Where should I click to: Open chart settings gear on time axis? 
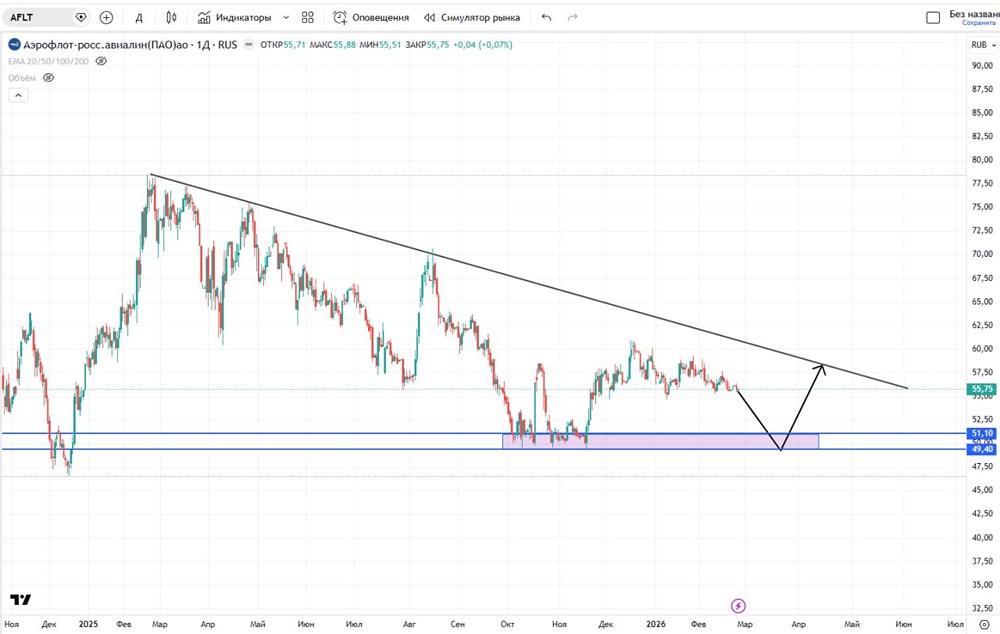tap(984, 624)
